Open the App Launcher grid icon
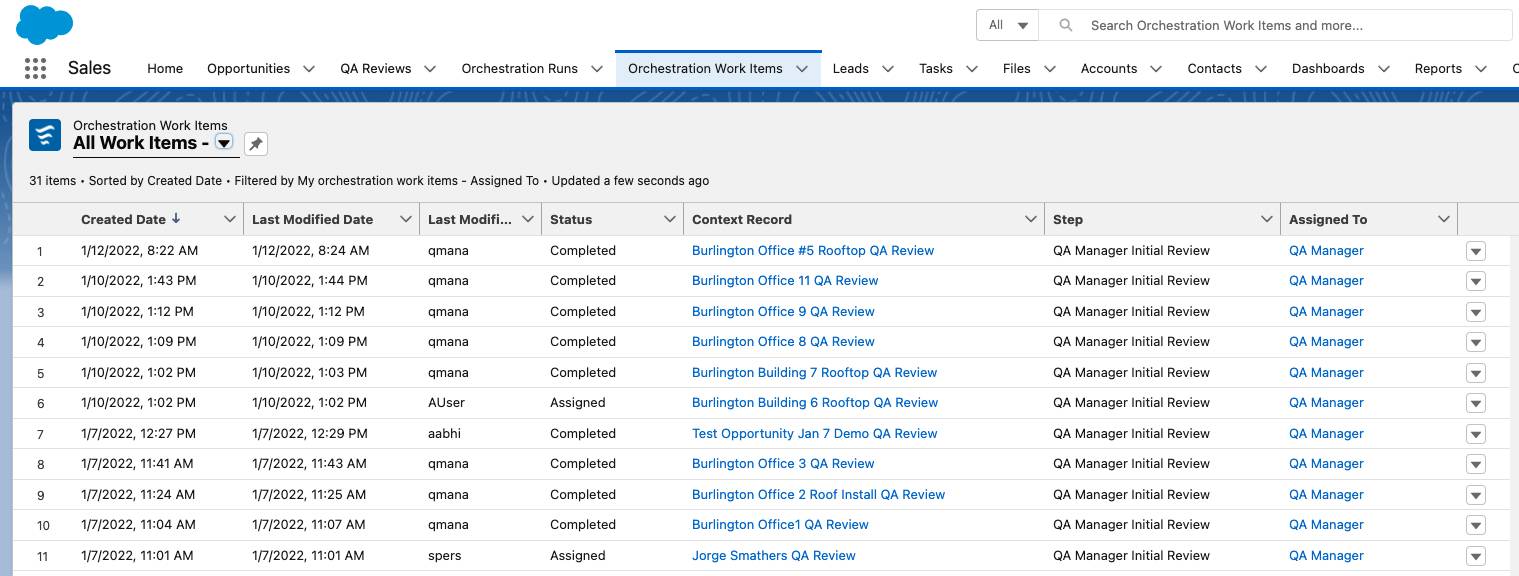 coord(35,68)
